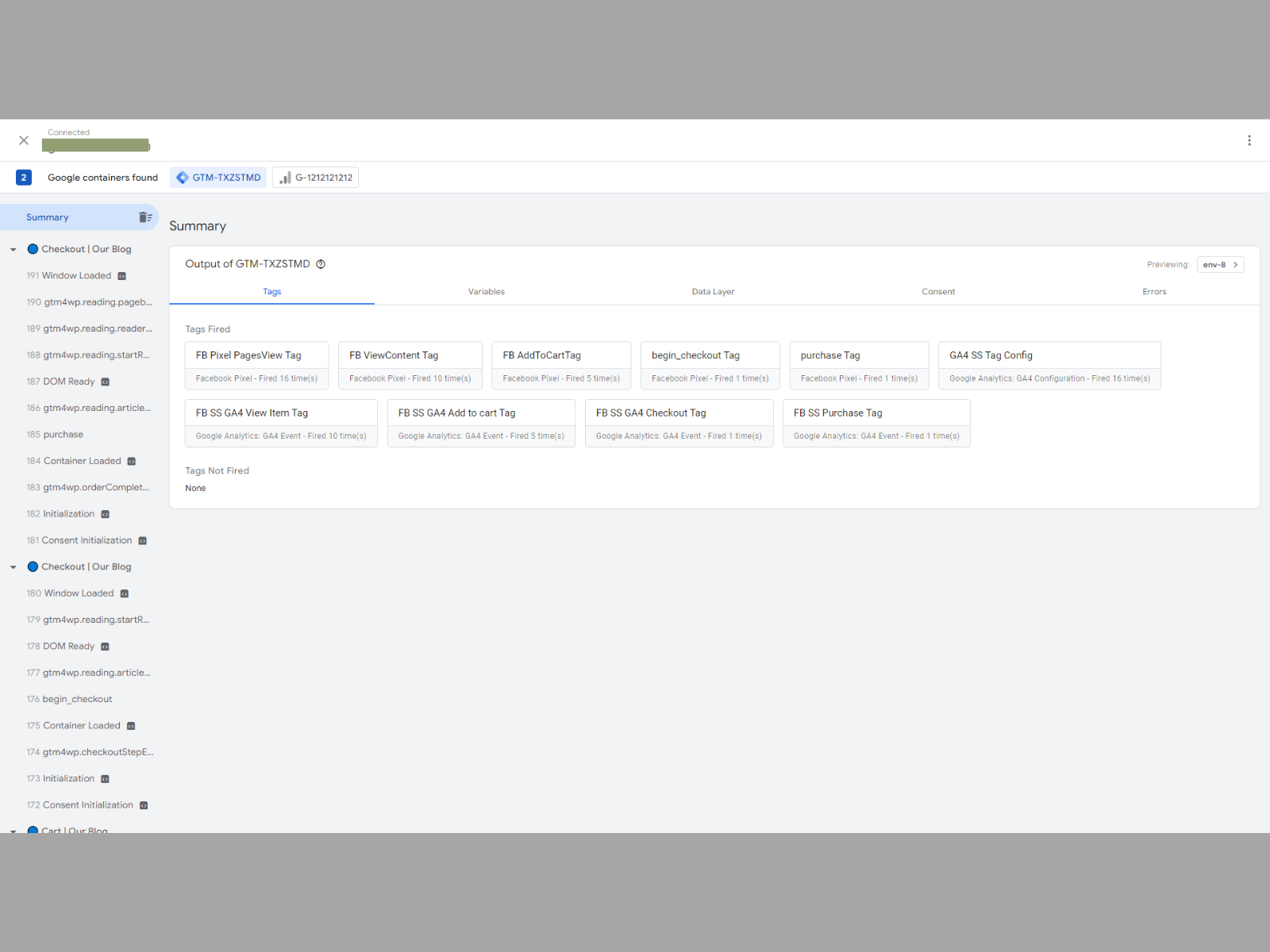Collapse the second Checkout | Our Blog group
Image resolution: width=1270 pixels, height=952 pixels.
13,566
